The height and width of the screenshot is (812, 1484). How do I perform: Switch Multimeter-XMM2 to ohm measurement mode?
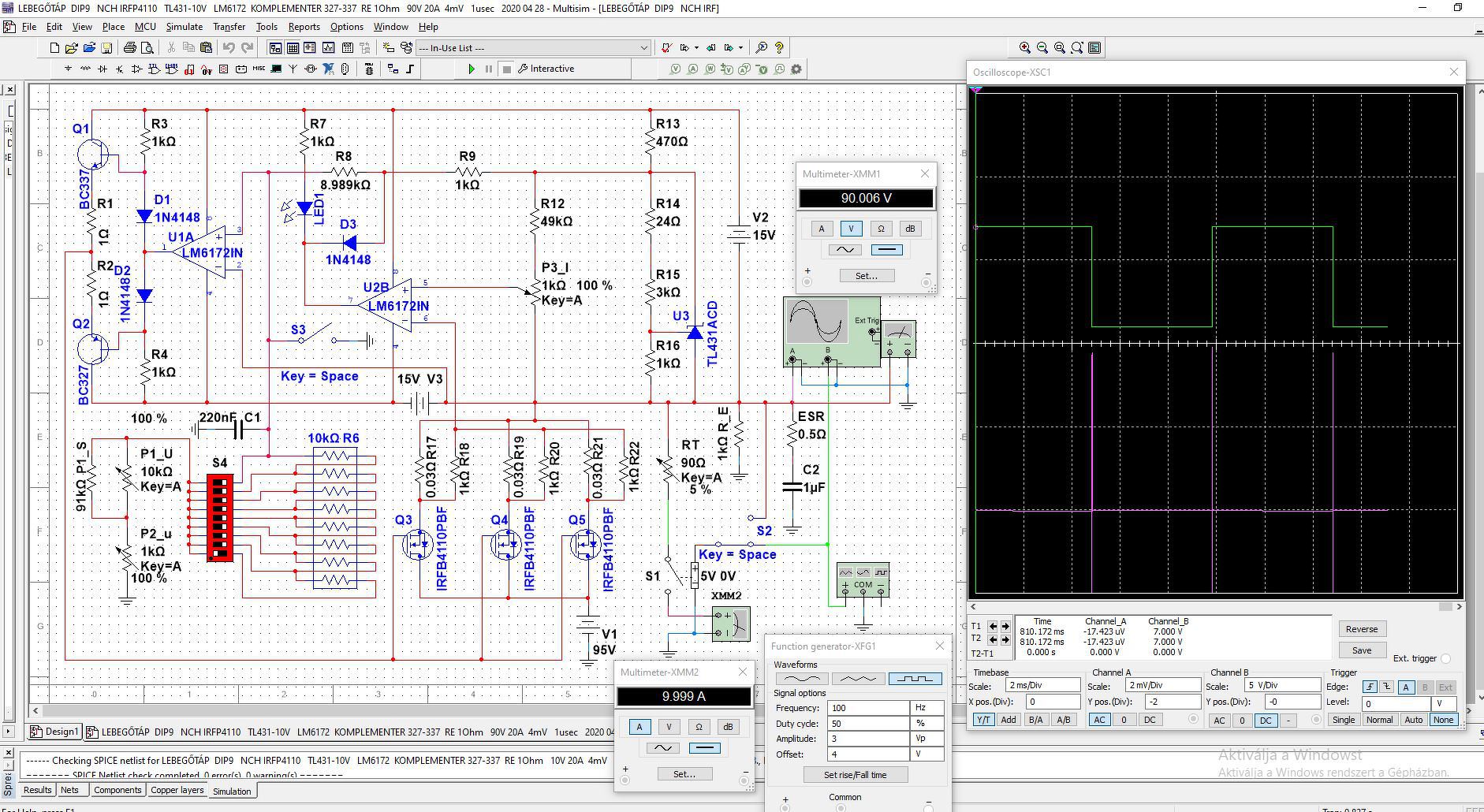point(698,727)
